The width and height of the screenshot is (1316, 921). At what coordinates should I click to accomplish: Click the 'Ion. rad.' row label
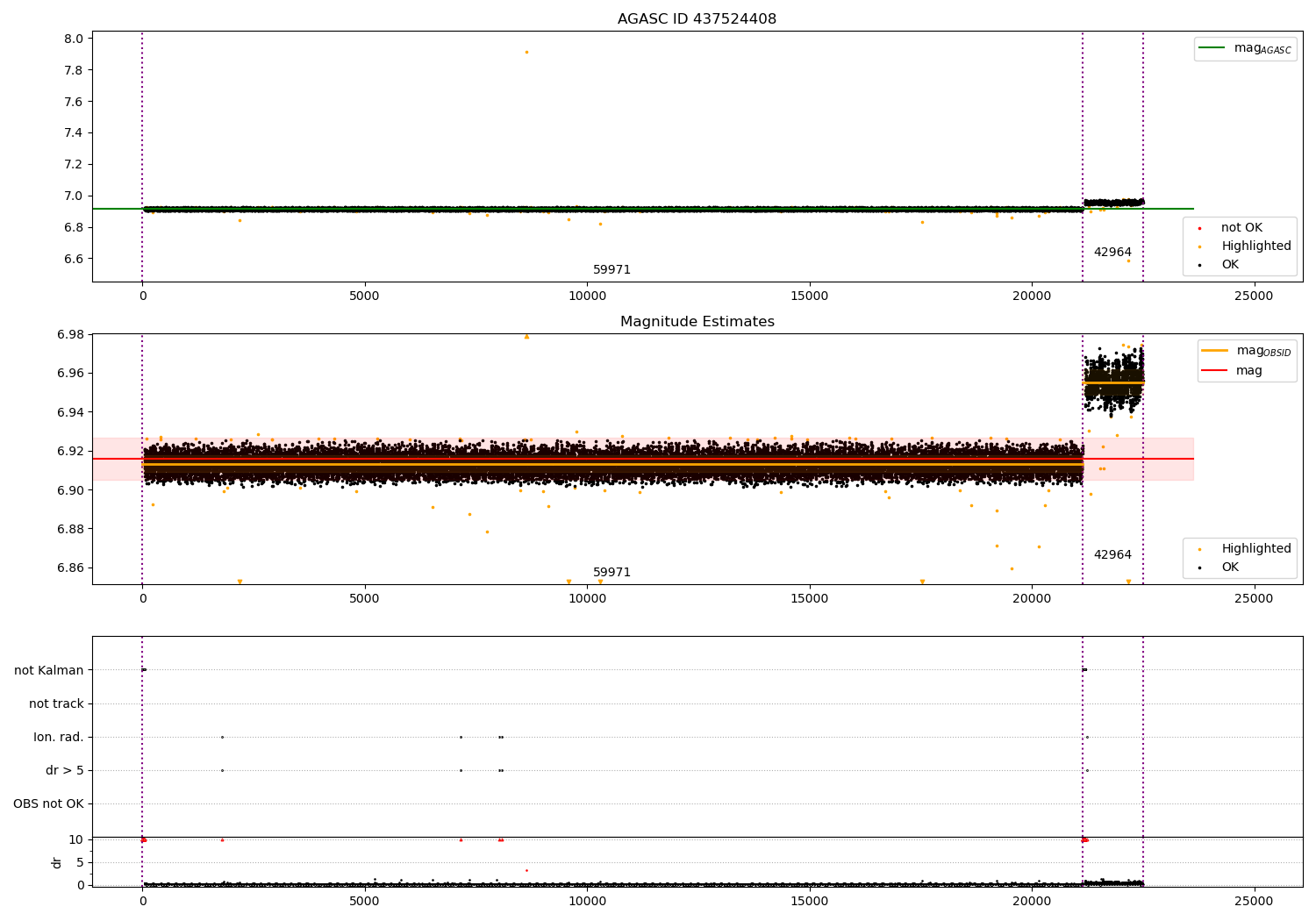pos(59,737)
